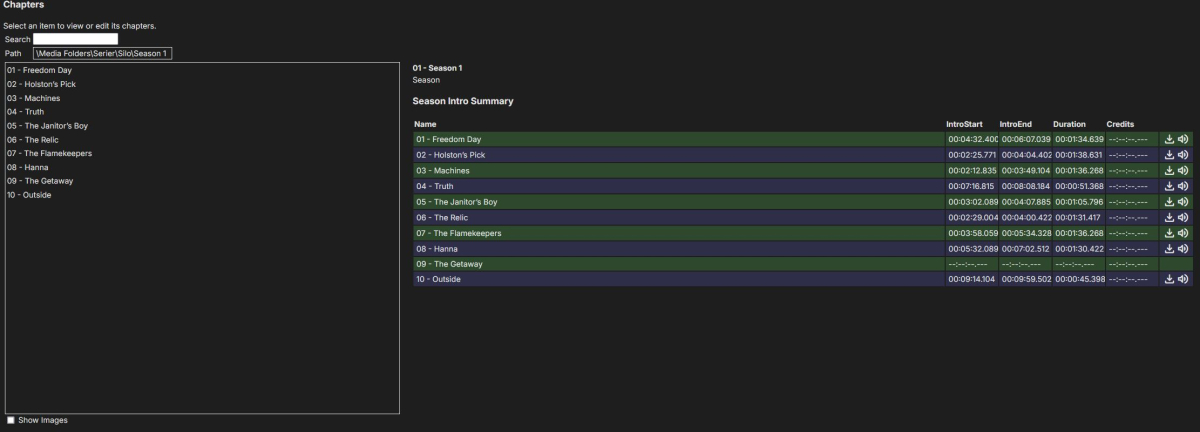Click the IntroStart column header
The height and width of the screenshot is (432, 1200).
[x=964, y=124]
